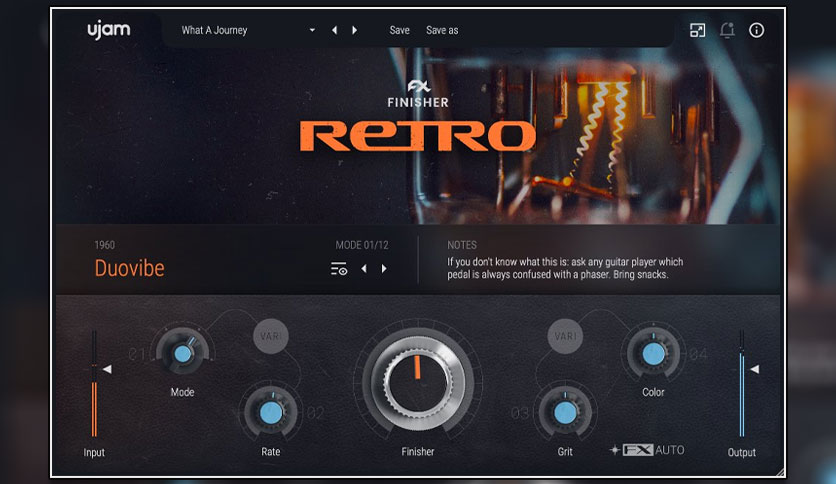Image resolution: width=836 pixels, height=484 pixels.
Task: Click the orange Input meter
Action: tap(94, 384)
